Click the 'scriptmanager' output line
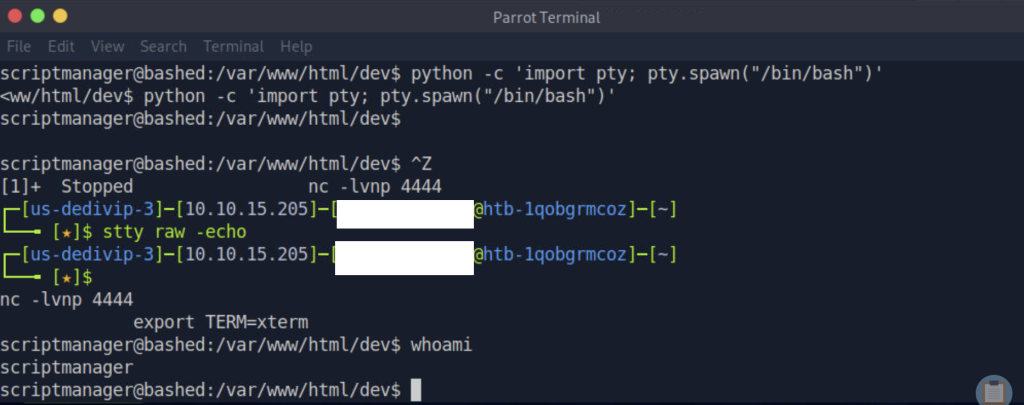1024x405 pixels. (67, 368)
